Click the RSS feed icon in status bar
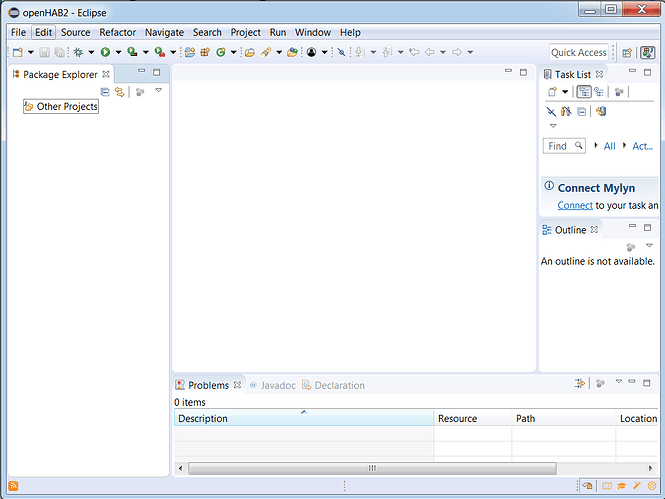The height and width of the screenshot is (499, 665). (x=13, y=486)
